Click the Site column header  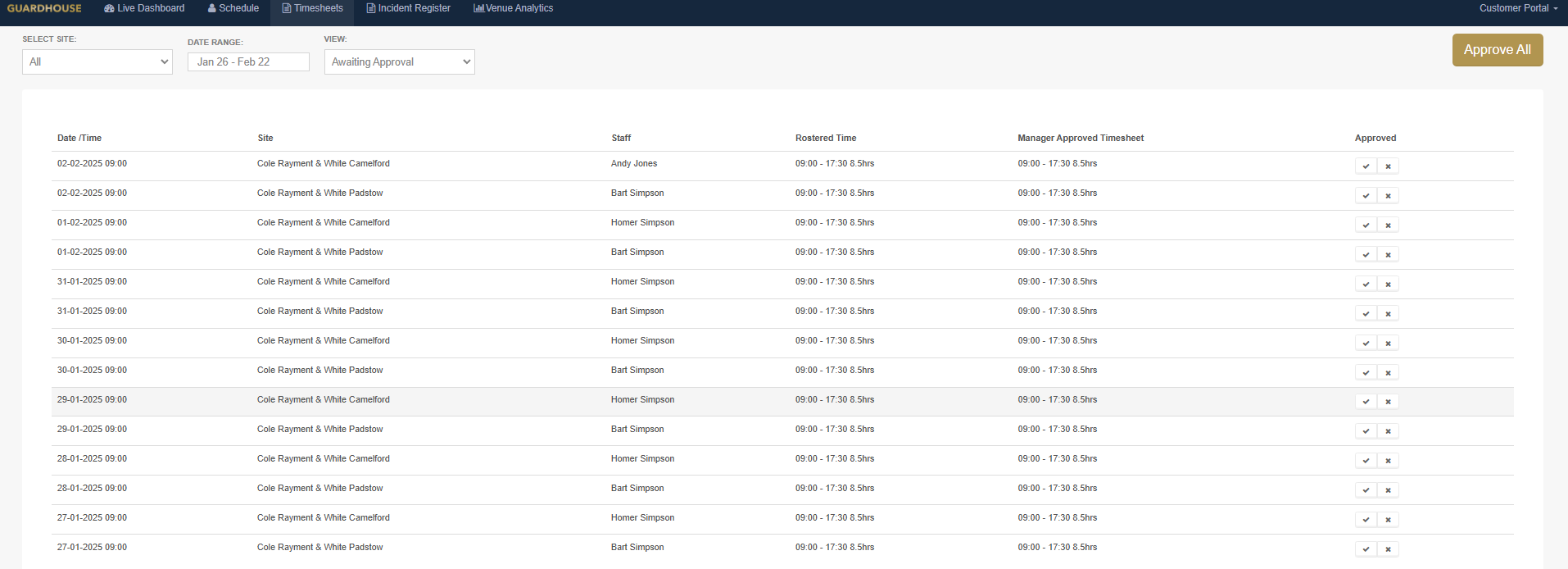265,138
